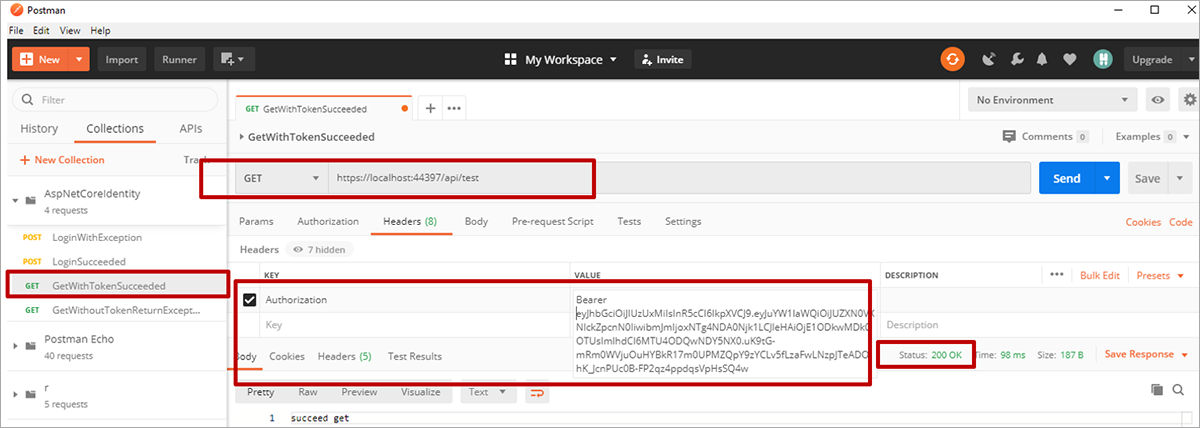Click the orange sync icon

click(x=952, y=59)
